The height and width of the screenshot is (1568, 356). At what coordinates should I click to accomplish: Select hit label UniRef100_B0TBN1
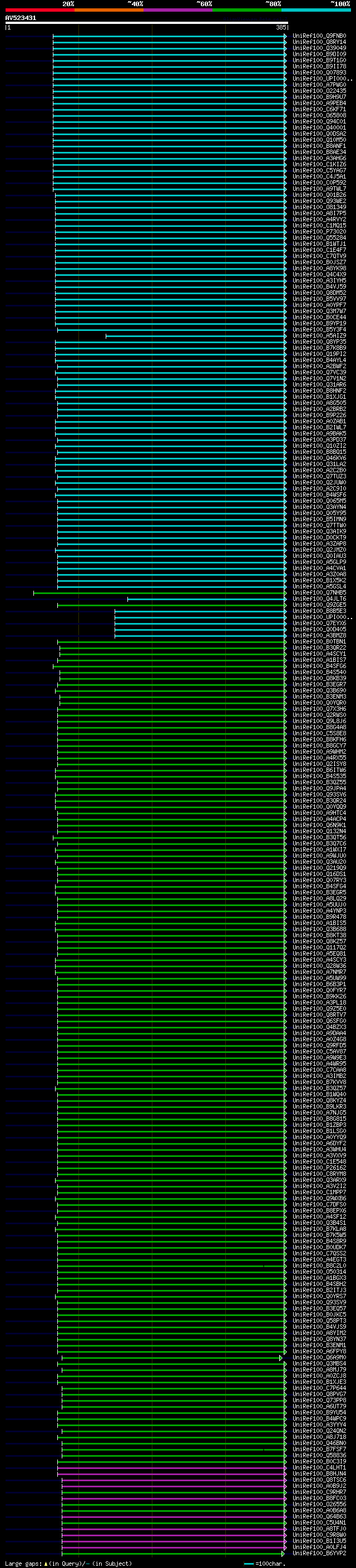tap(319, 641)
